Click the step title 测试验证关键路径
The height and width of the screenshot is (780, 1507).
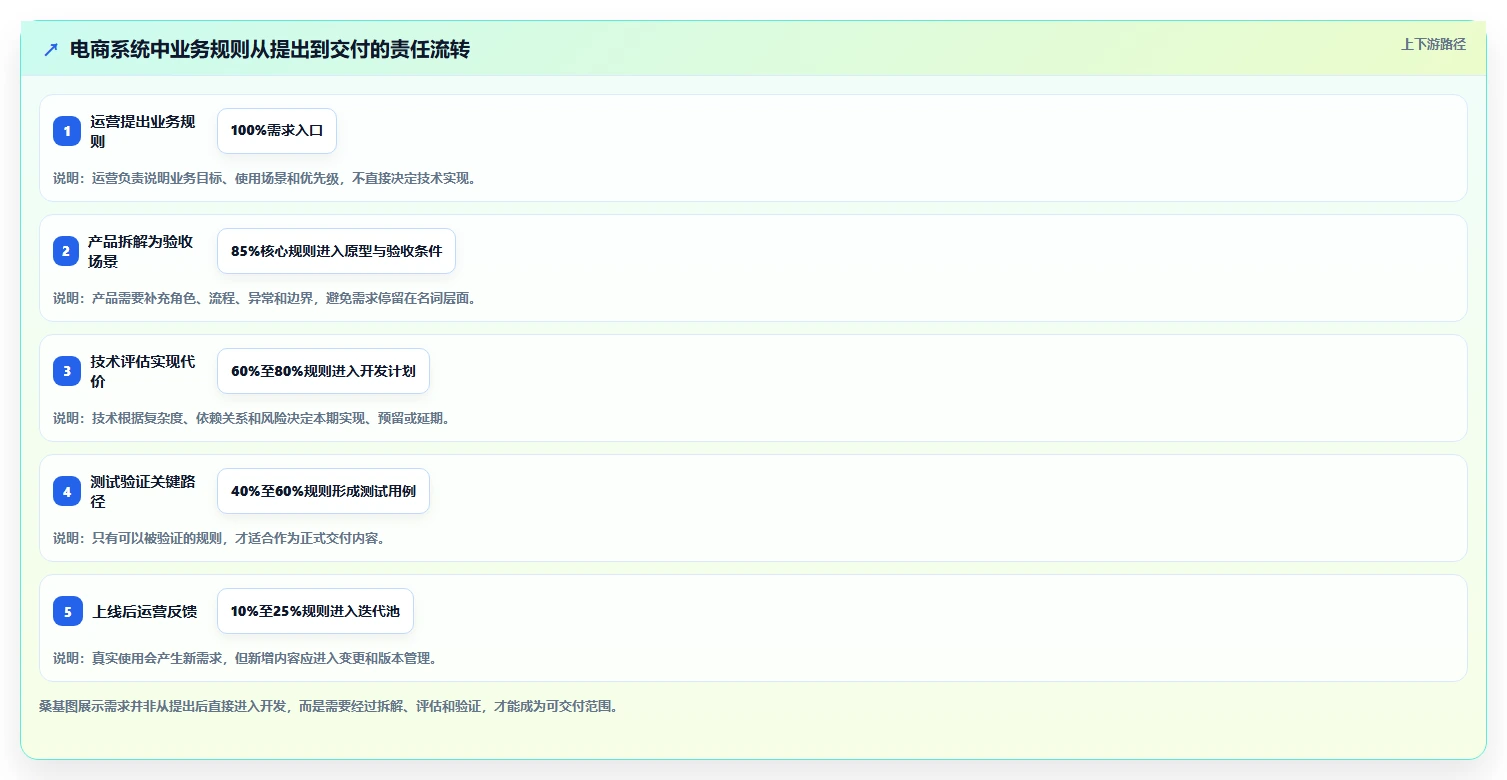click(142, 491)
